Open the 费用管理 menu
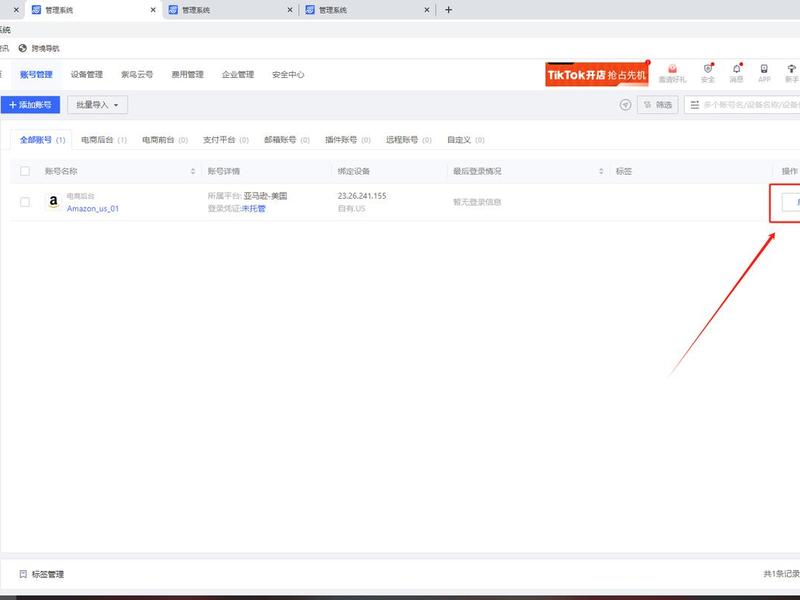800x600 pixels. 187,74
